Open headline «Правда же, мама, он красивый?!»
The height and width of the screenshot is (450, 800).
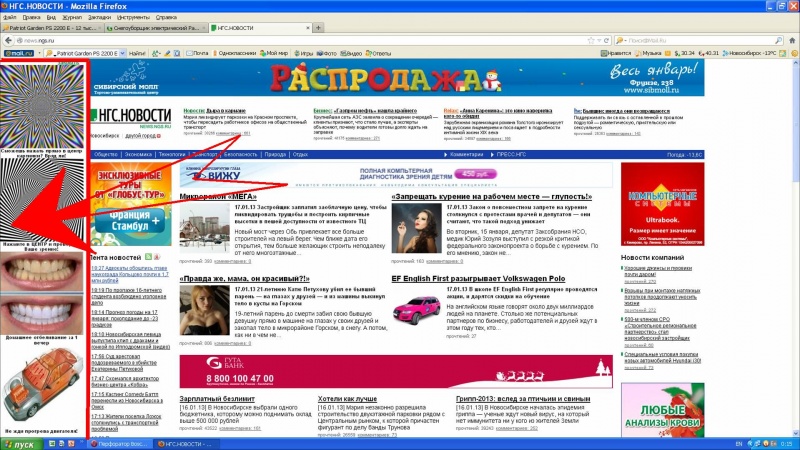click(244, 279)
